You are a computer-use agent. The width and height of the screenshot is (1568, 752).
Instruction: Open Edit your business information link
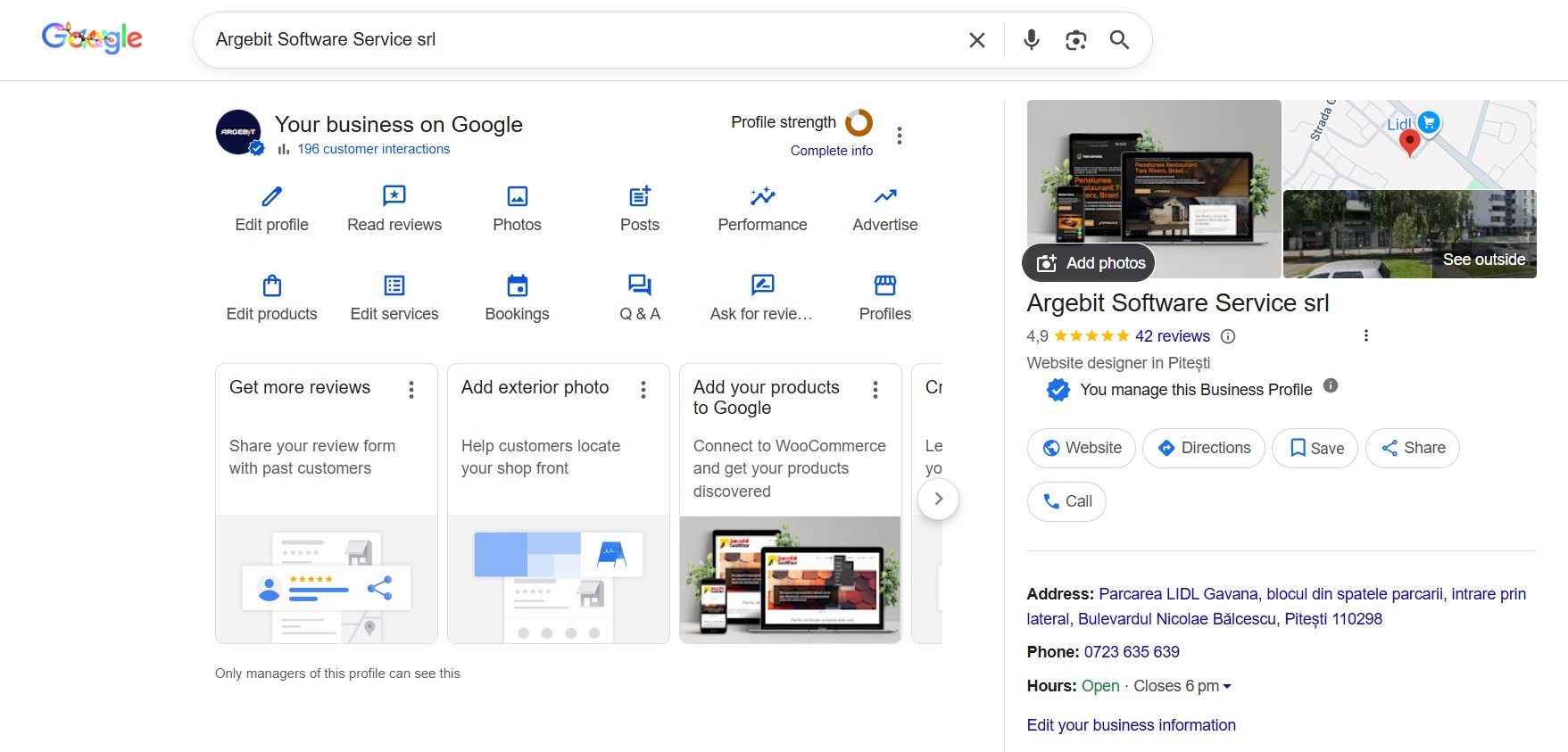point(1131,725)
